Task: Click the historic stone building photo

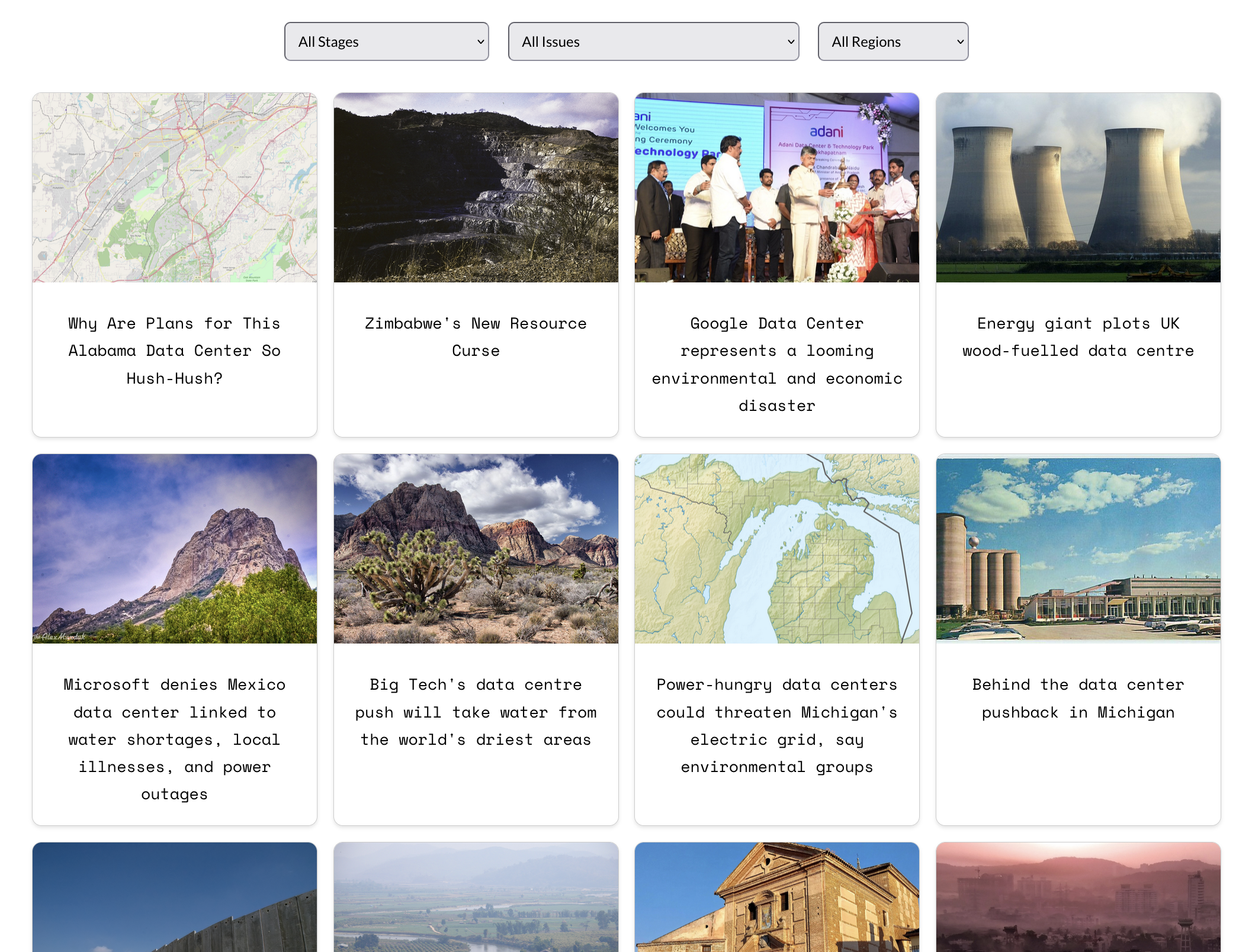Action: 776,897
